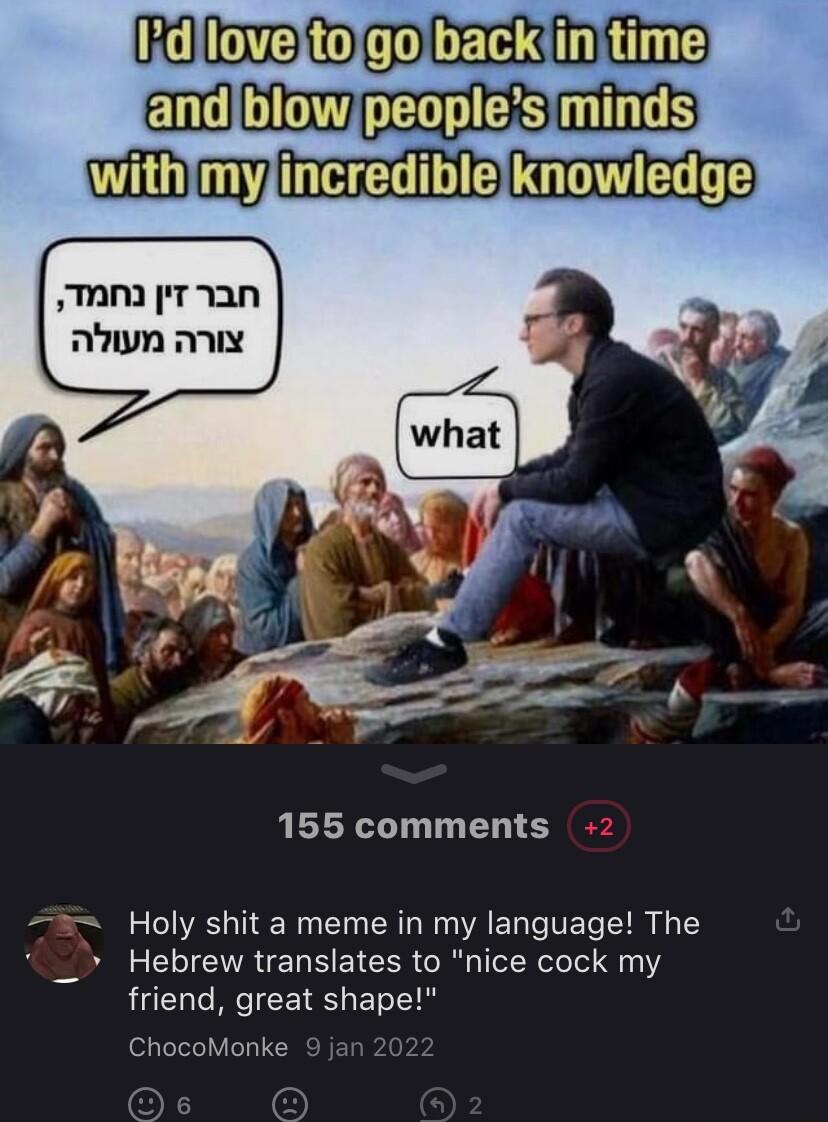
Task: Open the +2 new comments badge
Action: pyautogui.click(x=599, y=826)
